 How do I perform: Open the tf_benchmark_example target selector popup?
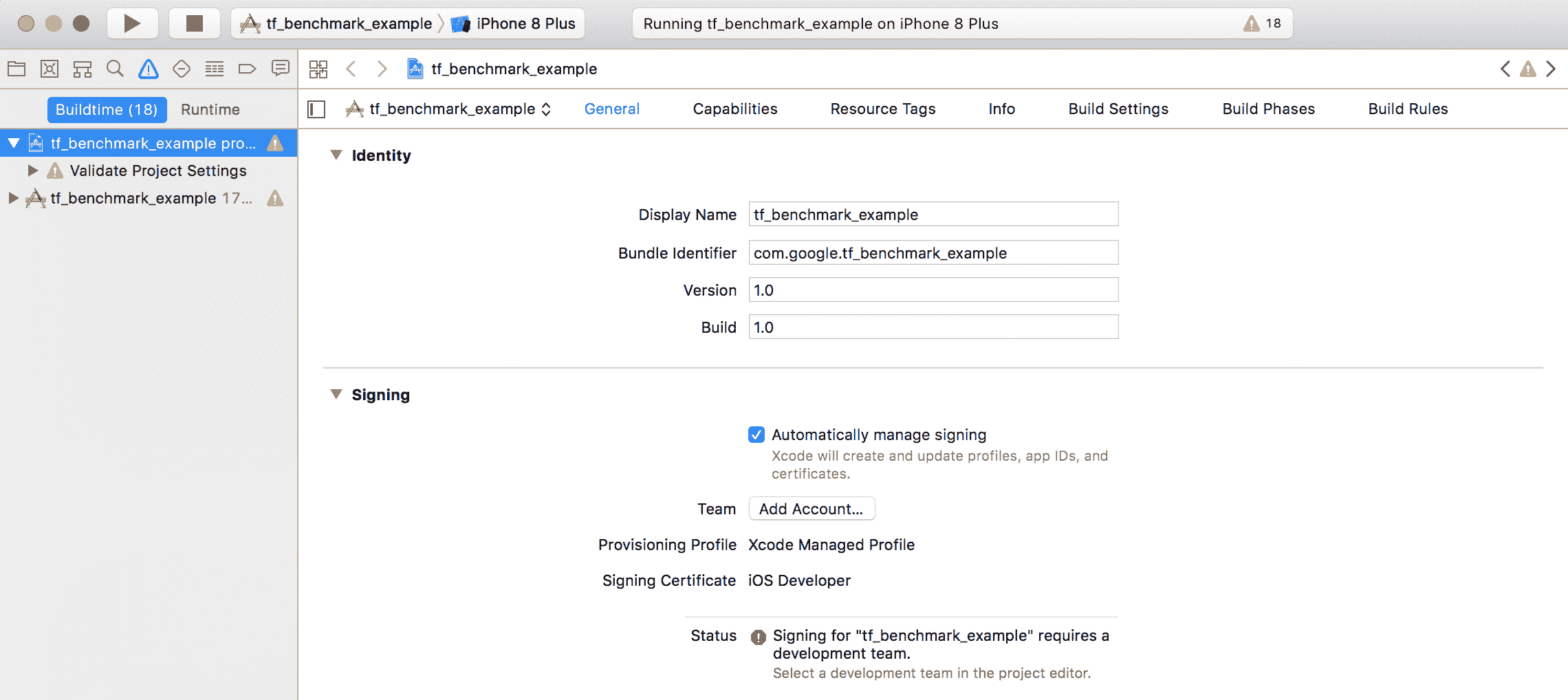pyautogui.click(x=449, y=109)
